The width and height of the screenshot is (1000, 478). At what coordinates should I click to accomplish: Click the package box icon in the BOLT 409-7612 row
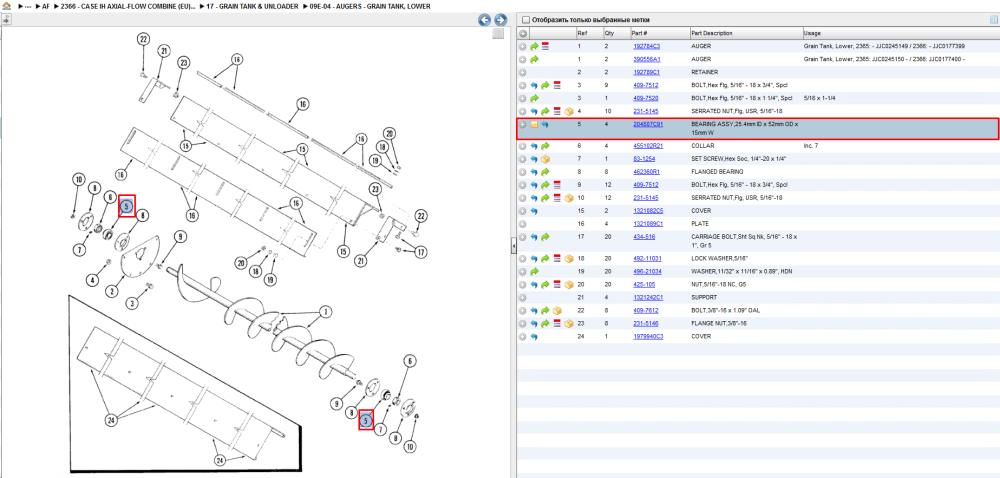pyautogui.click(x=557, y=310)
